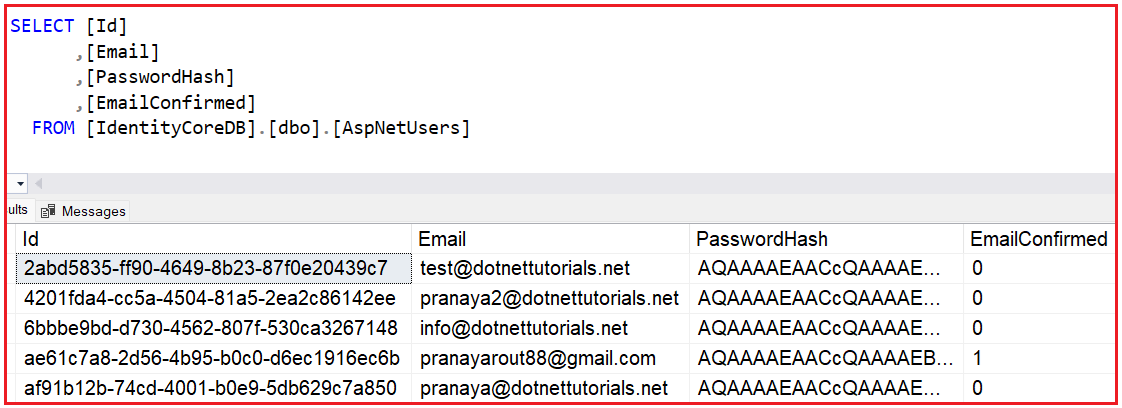Select the Email column header
Image resolution: width=1122 pixels, height=408 pixels.
[551, 238]
